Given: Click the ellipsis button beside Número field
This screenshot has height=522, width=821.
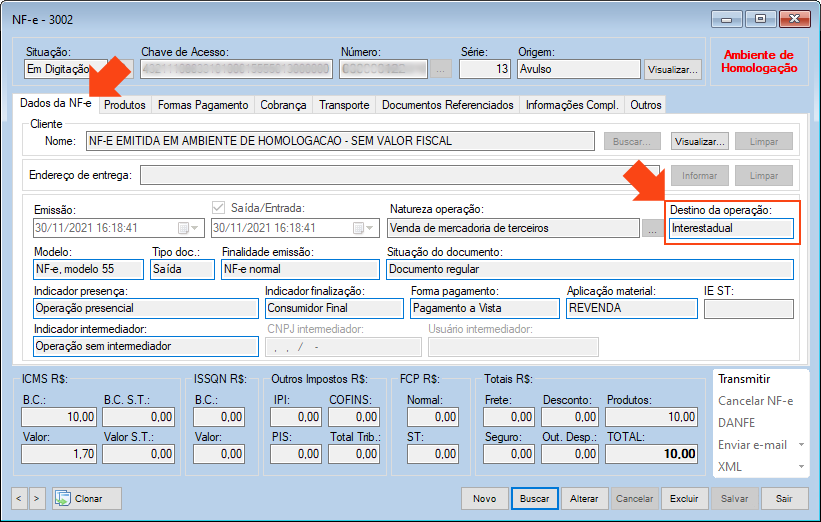Looking at the screenshot, I should [441, 70].
